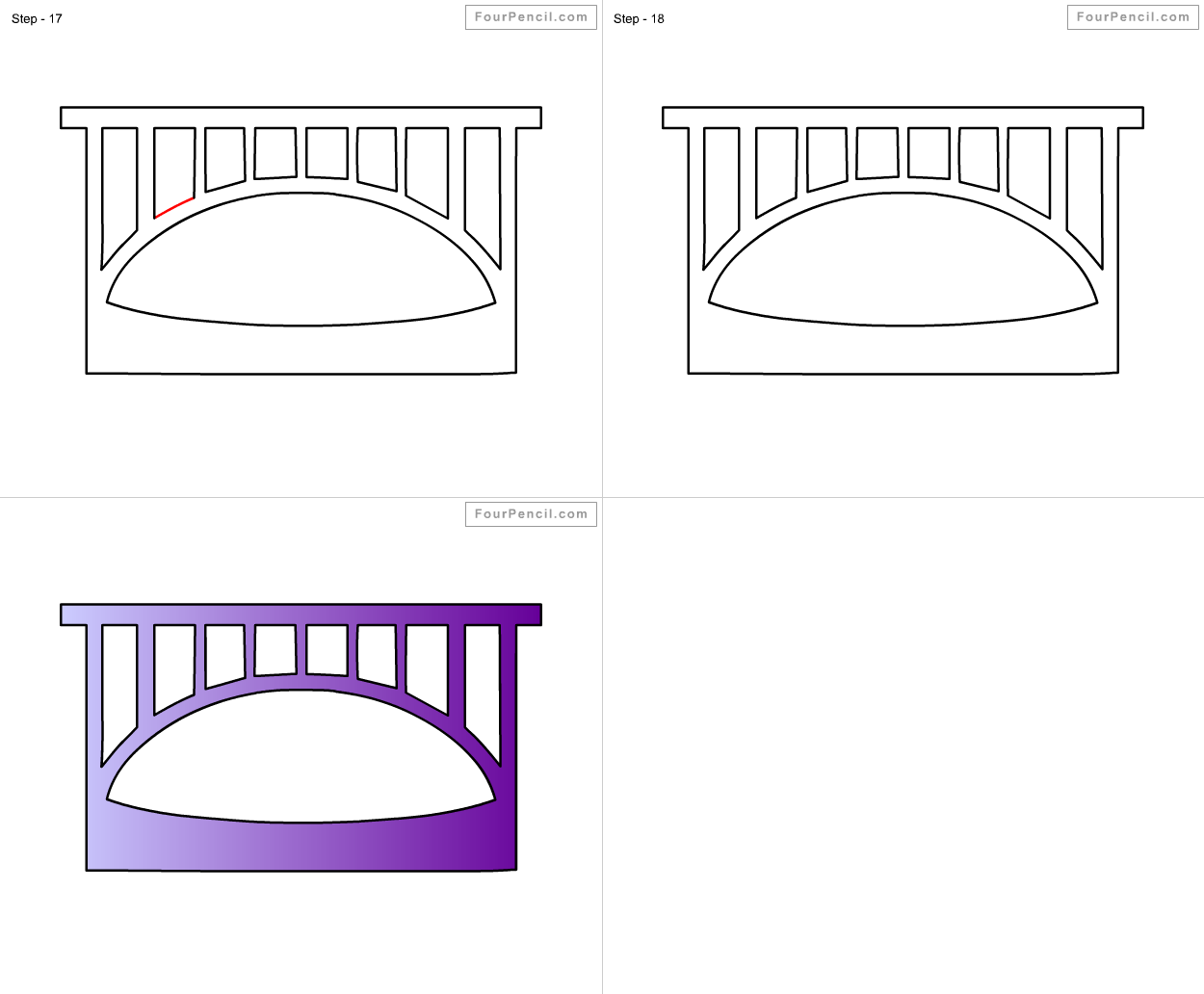The width and height of the screenshot is (1204, 994).
Task: Click the horizontal divider between step rows
Action: pyautogui.click(x=289, y=498)
